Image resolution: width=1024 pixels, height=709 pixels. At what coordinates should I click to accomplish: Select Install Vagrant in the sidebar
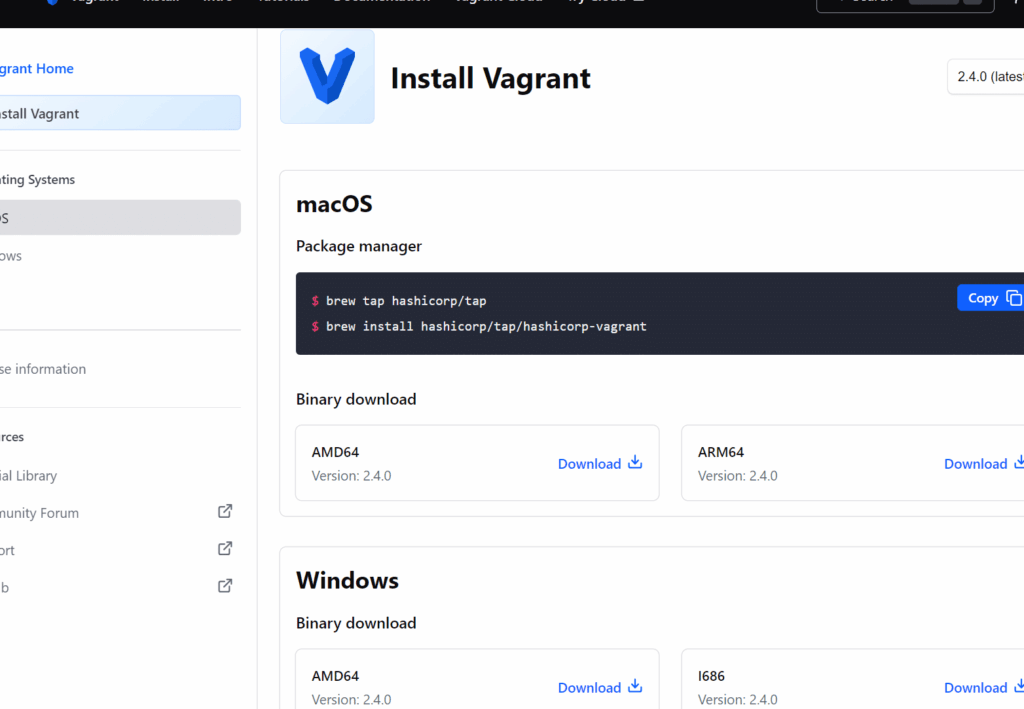click(x=40, y=113)
